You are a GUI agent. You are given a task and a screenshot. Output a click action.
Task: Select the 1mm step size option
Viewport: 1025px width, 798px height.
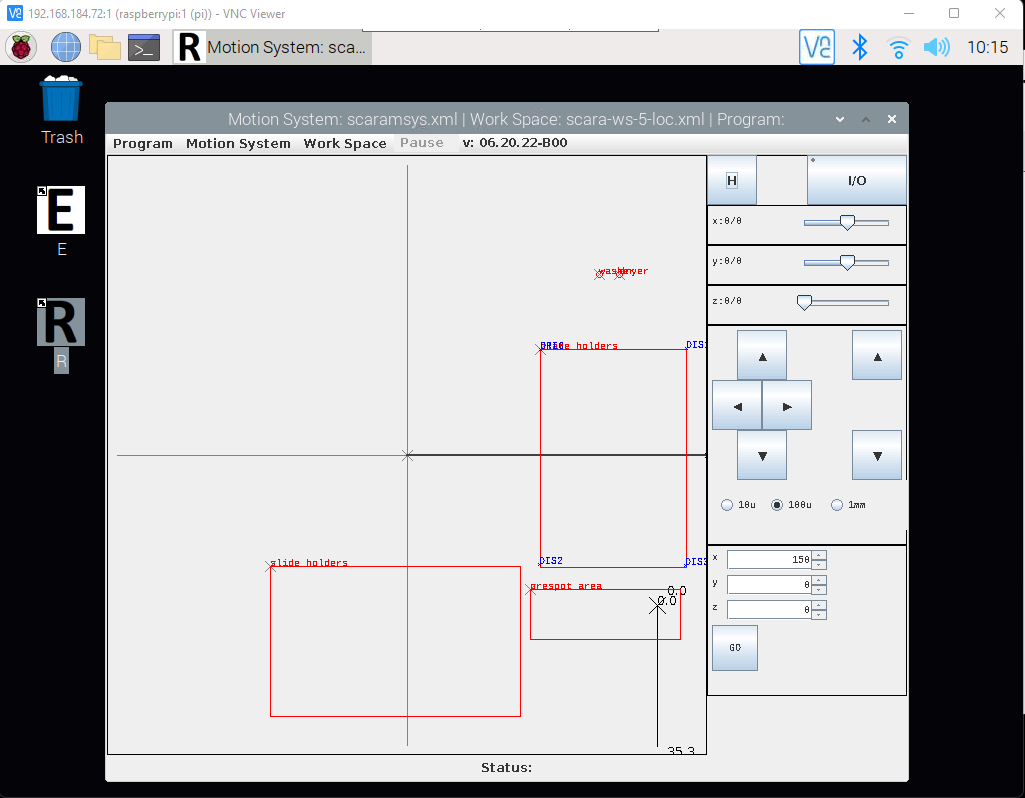point(837,505)
